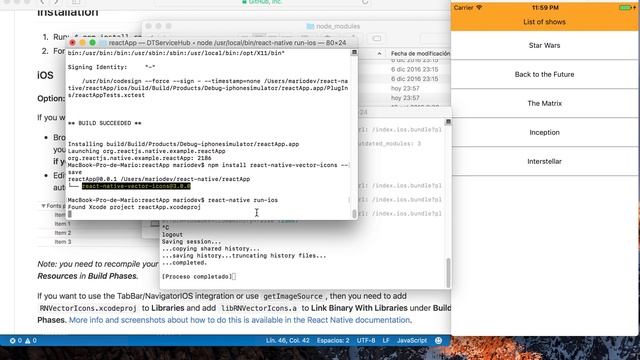Click the Carrier label in simulator status bar

463,8
